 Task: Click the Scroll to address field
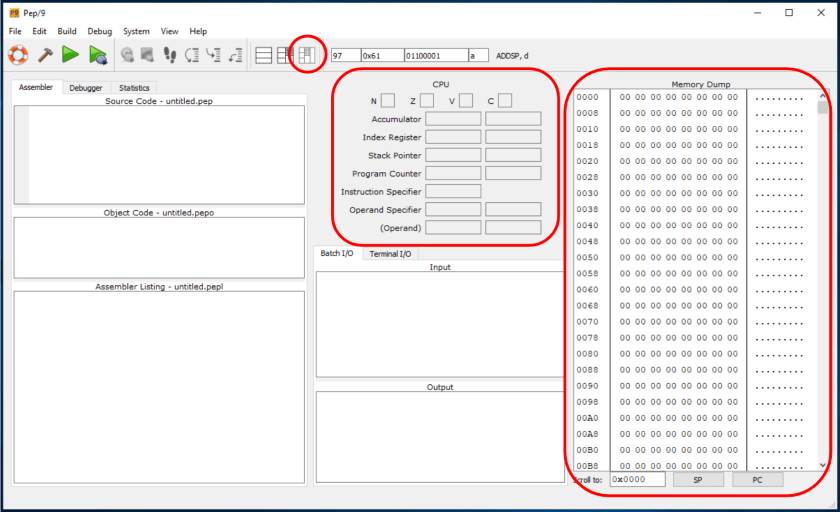(638, 480)
